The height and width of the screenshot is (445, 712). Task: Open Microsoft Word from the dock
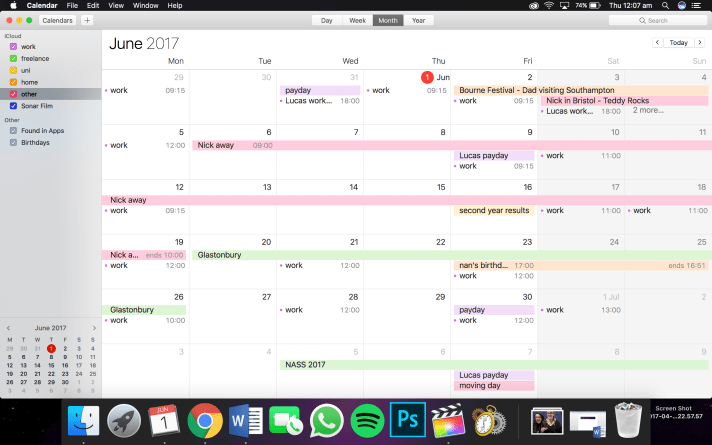click(245, 419)
